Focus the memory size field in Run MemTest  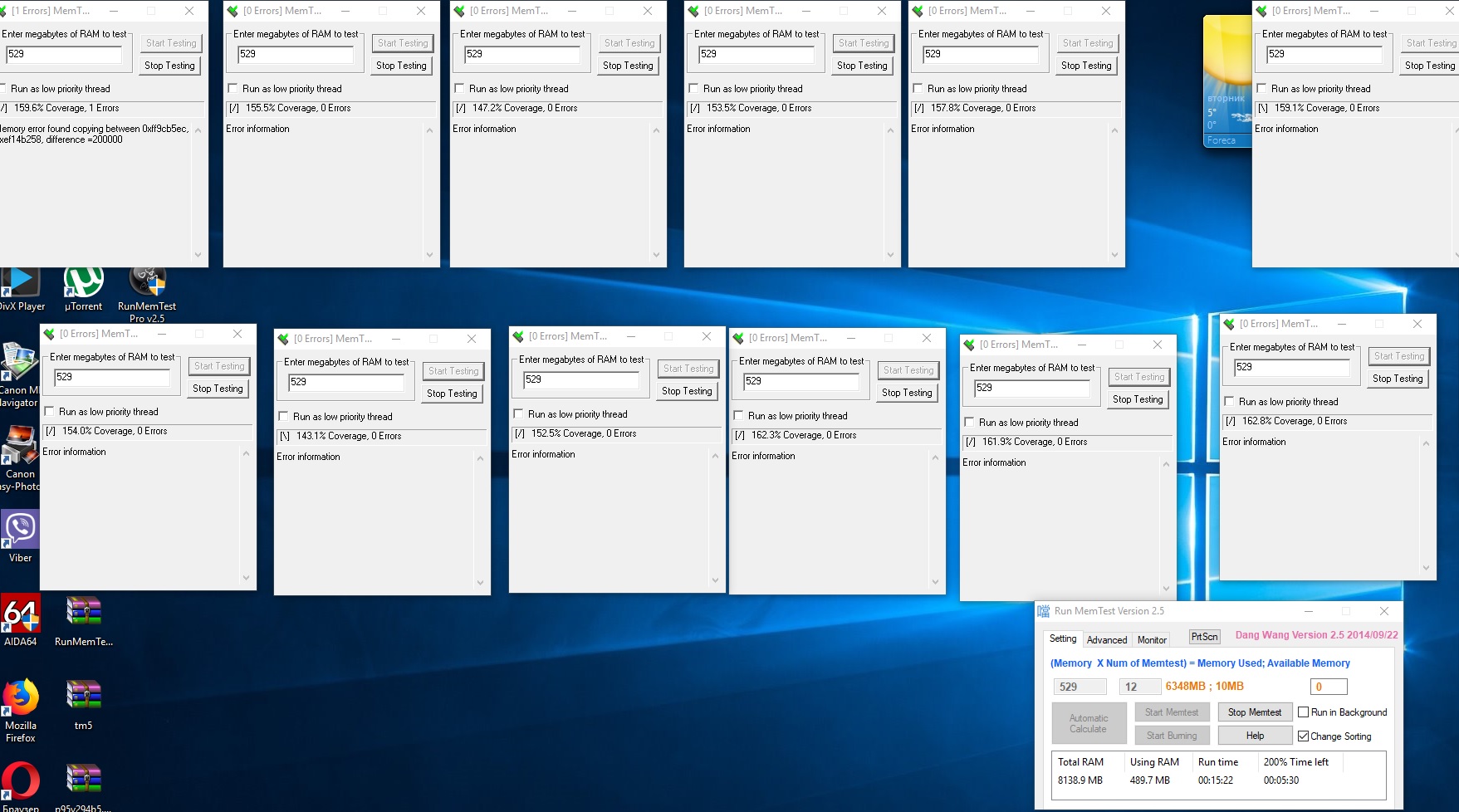pyautogui.click(x=1080, y=687)
